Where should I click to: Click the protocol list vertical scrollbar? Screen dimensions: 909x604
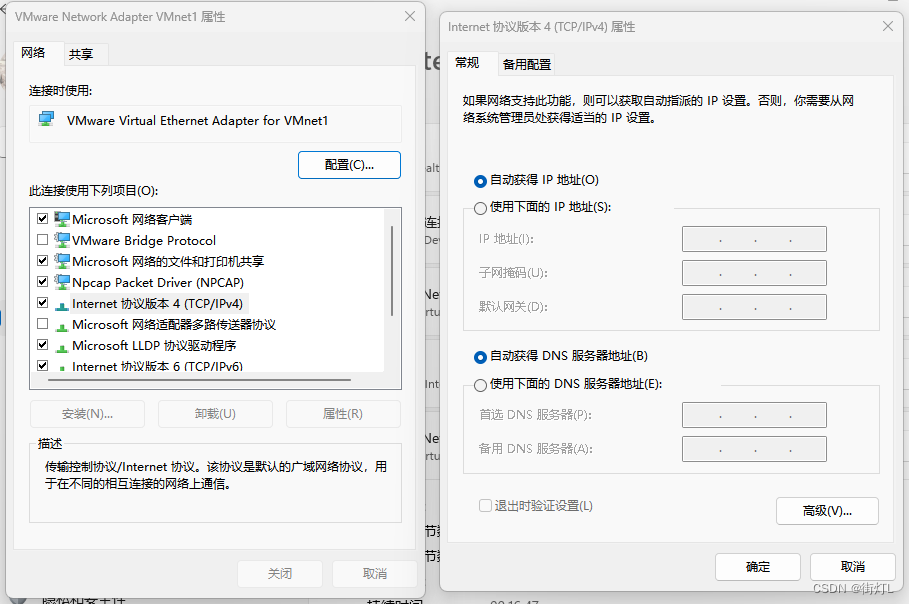pyautogui.click(x=392, y=271)
